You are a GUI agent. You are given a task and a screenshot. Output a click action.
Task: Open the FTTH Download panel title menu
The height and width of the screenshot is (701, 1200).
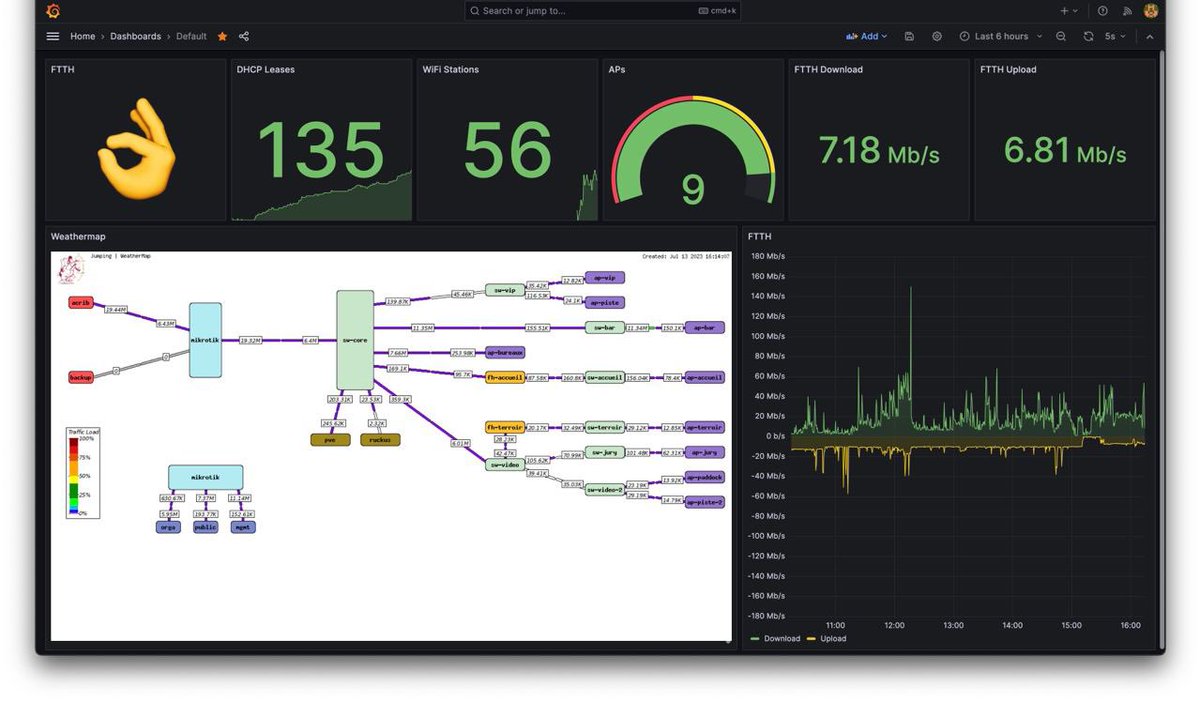[828, 70]
